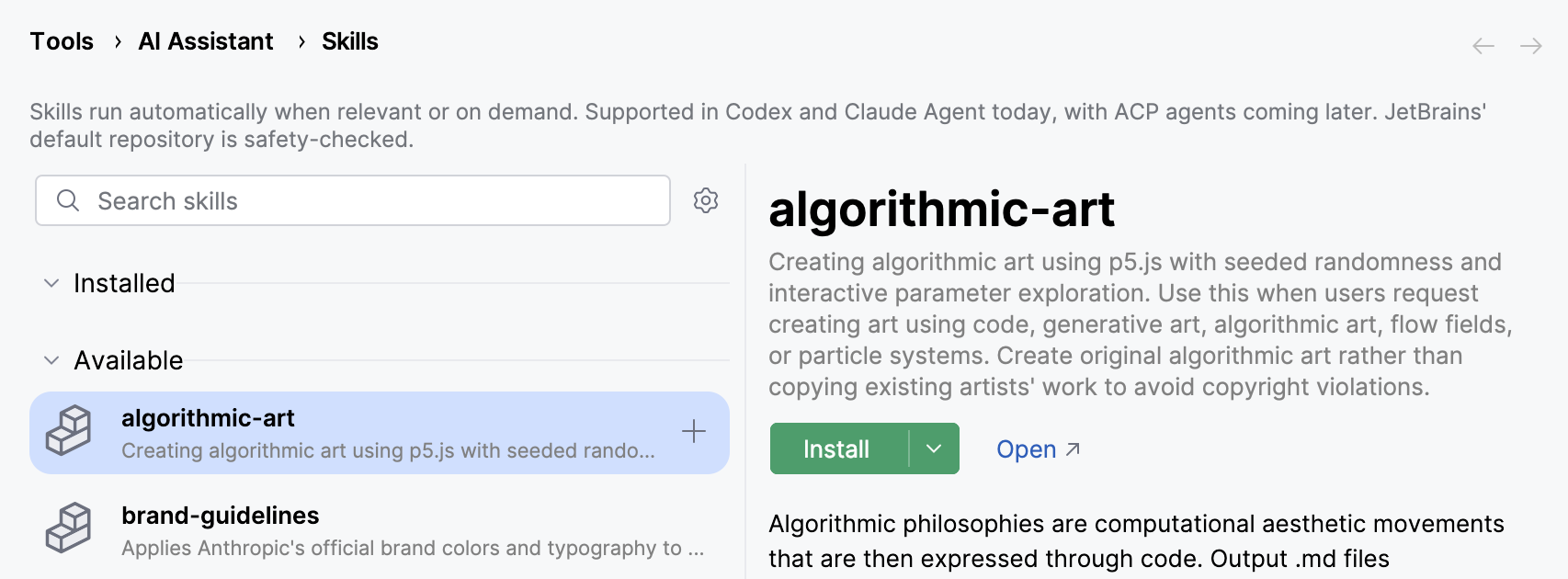Collapse the Available section chevron
Screen dimensions: 1568x579
point(51,360)
